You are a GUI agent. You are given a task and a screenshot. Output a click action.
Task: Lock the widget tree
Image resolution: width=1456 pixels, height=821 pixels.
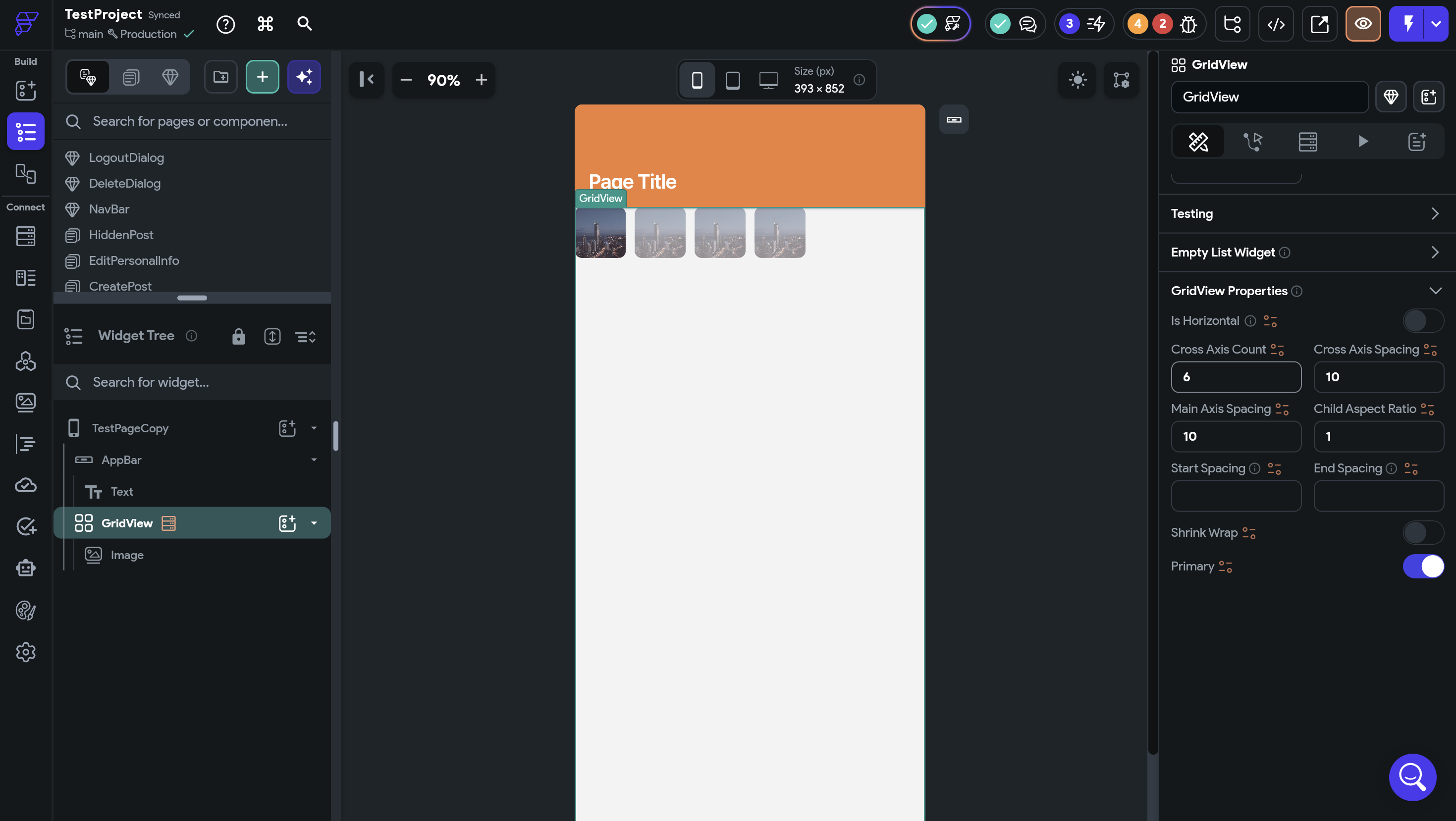pyautogui.click(x=238, y=336)
